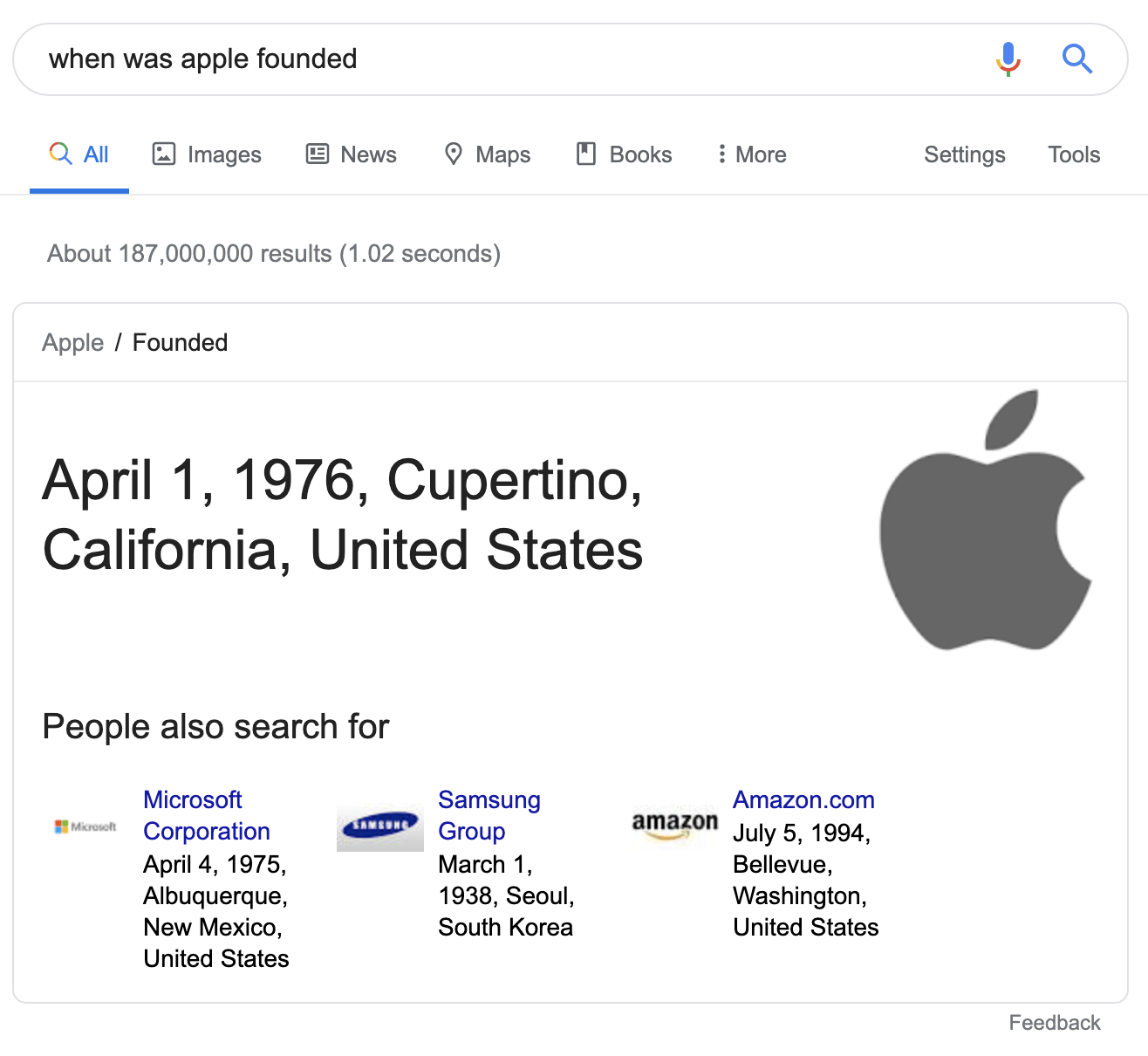Click the Microsoft logo thumbnail
Image resolution: width=1148 pixels, height=1056 pixels.
(x=85, y=826)
